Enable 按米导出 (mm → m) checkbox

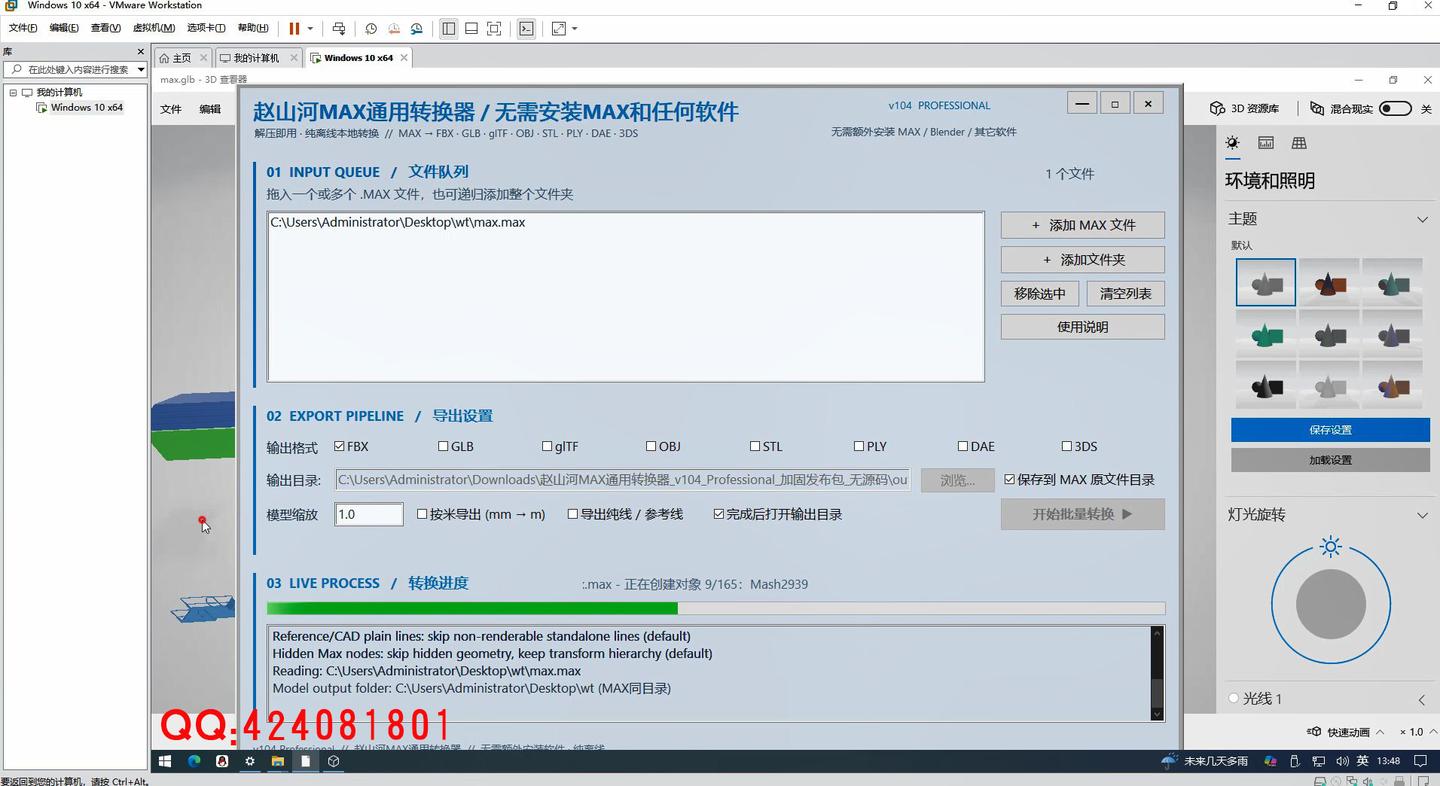tap(422, 514)
